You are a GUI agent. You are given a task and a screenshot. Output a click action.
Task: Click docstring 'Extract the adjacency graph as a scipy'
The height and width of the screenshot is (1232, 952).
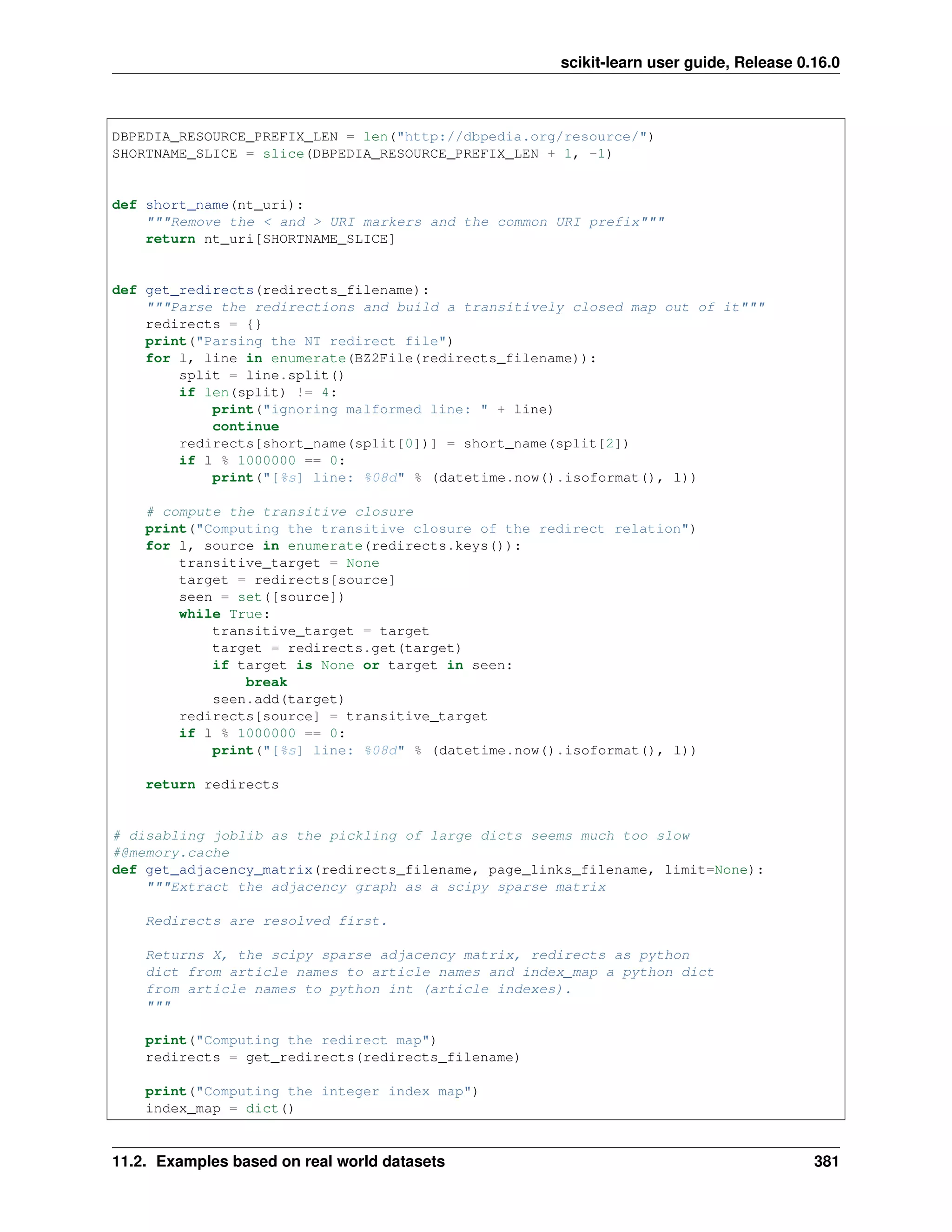(376, 888)
